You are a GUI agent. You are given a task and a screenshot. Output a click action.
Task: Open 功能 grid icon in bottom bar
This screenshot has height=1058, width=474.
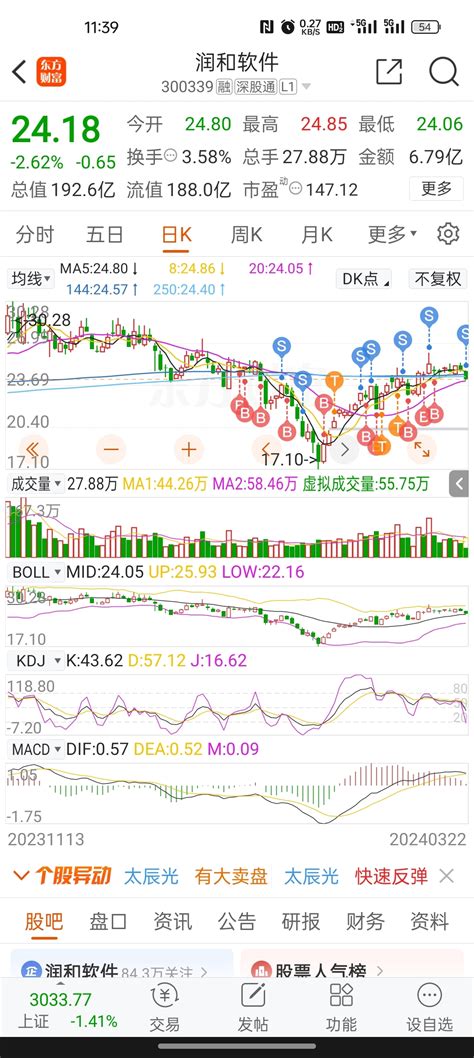click(x=341, y=1009)
